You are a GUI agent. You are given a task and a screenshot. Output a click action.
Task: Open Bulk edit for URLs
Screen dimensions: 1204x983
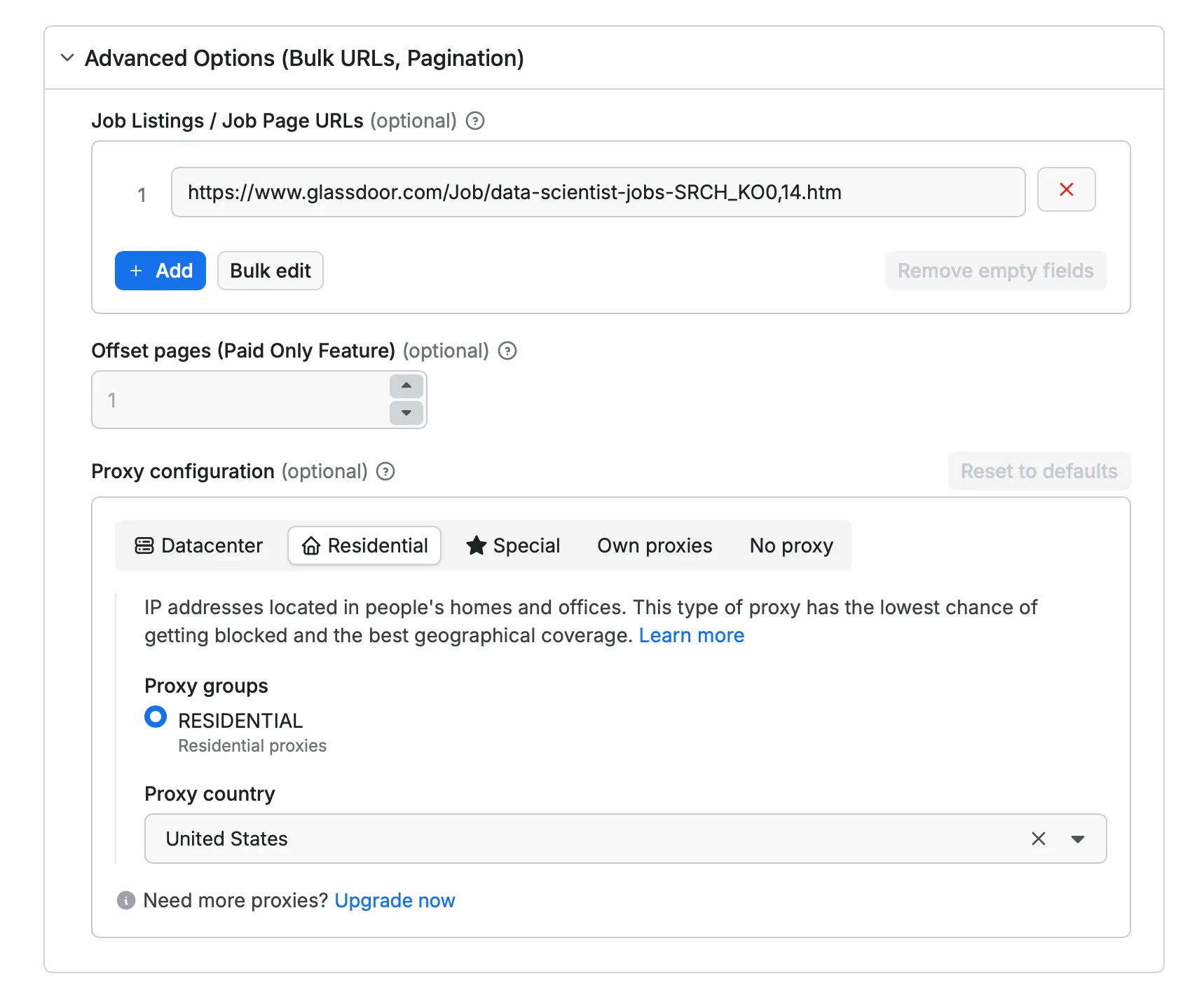click(270, 271)
